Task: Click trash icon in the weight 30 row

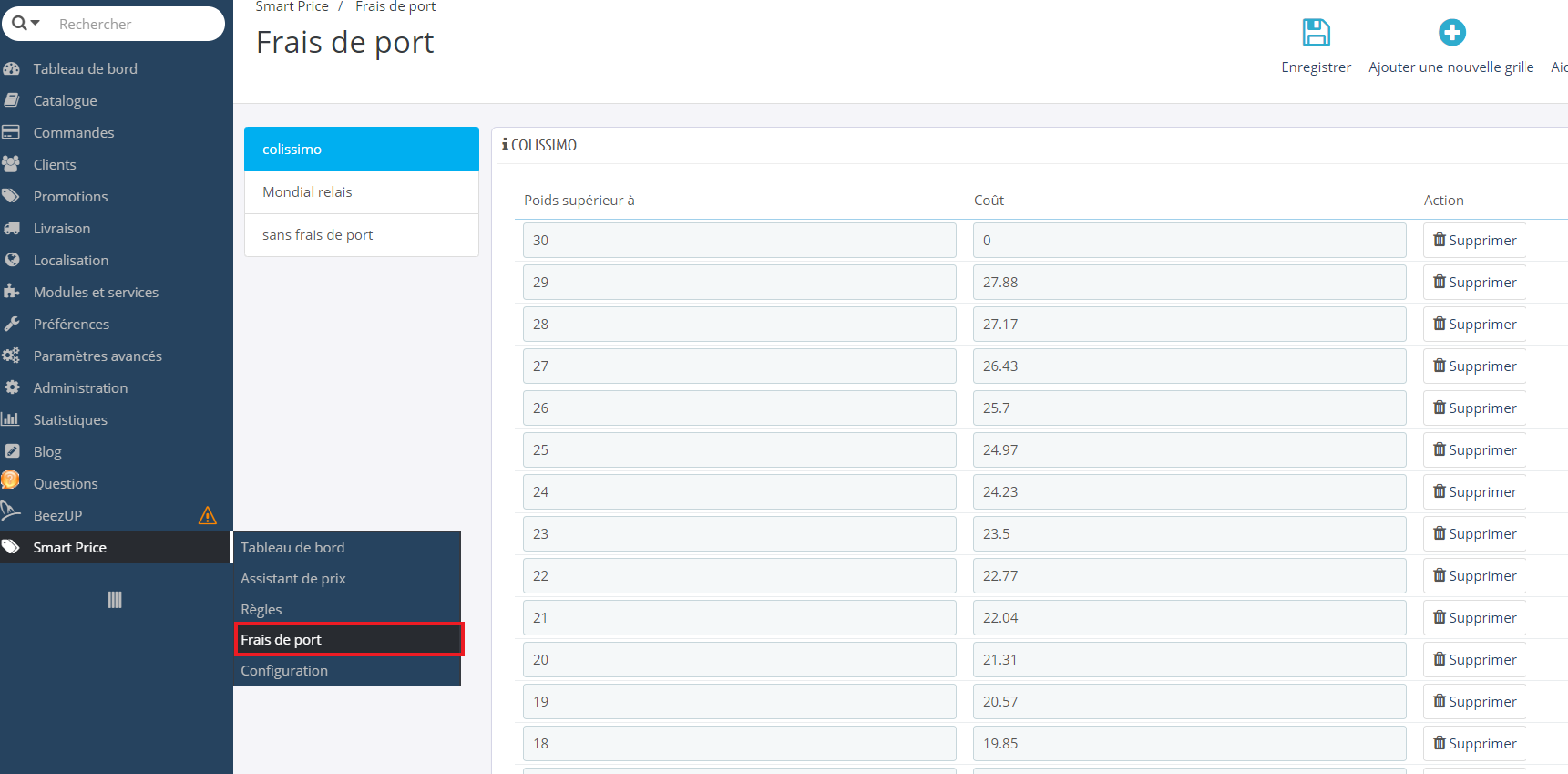Action: point(1440,240)
